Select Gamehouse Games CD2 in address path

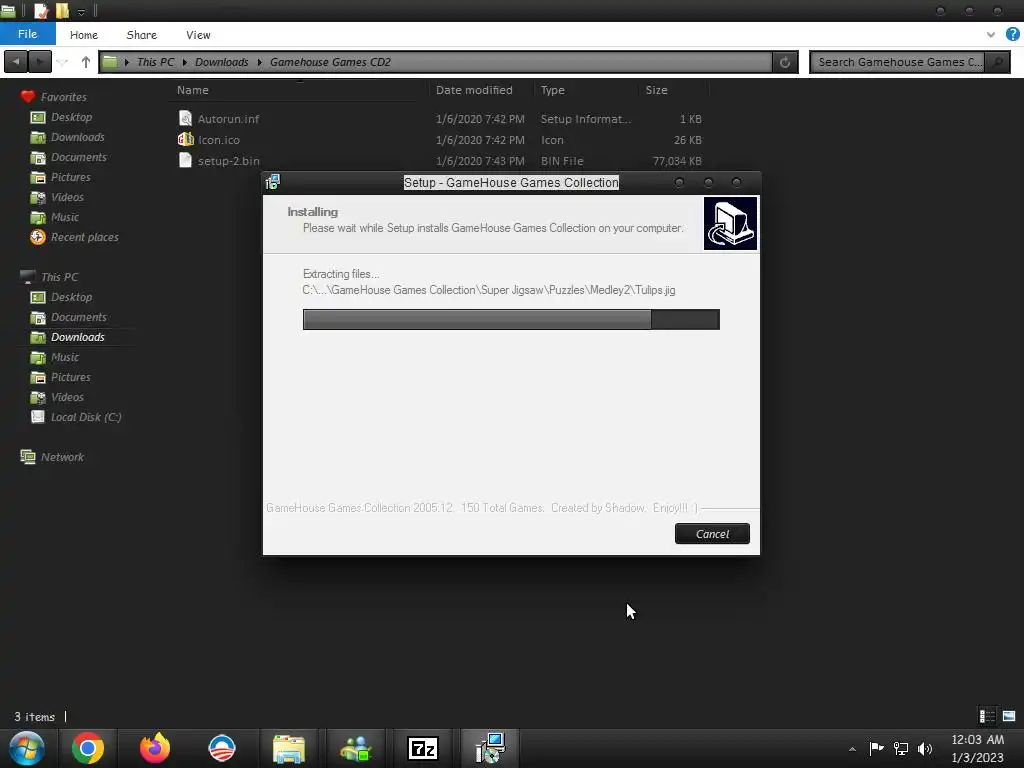click(330, 62)
